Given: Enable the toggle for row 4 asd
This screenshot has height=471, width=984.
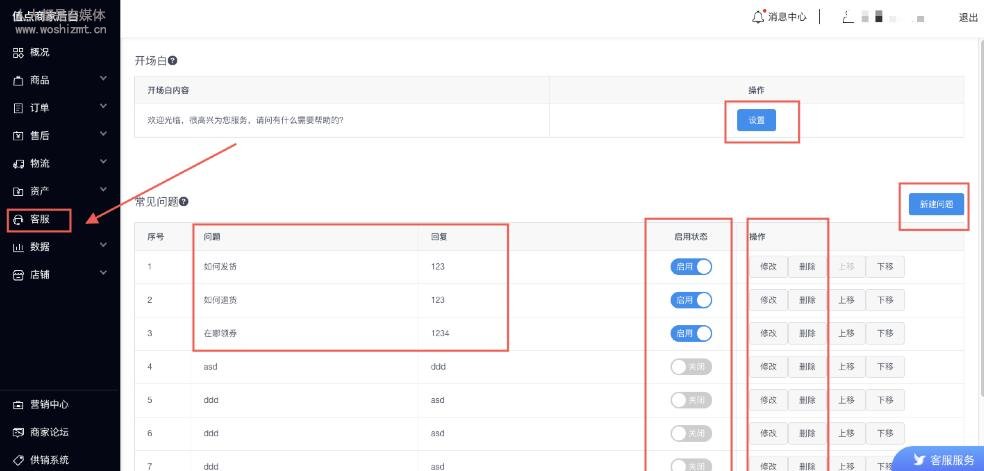Looking at the screenshot, I should coord(691,367).
